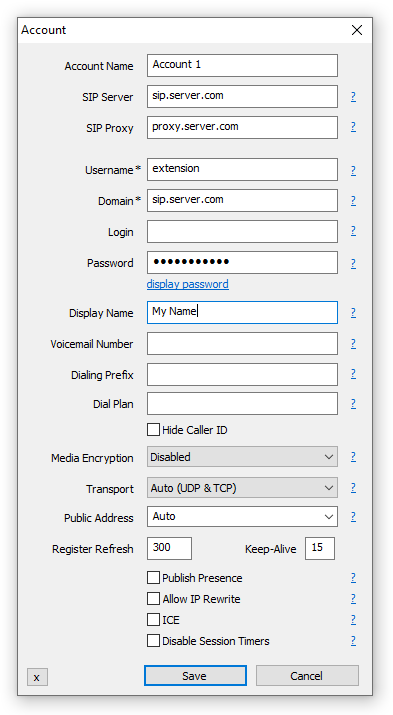Expand the Media Encryption dropdown
The width and height of the screenshot is (393, 715).
point(242,457)
